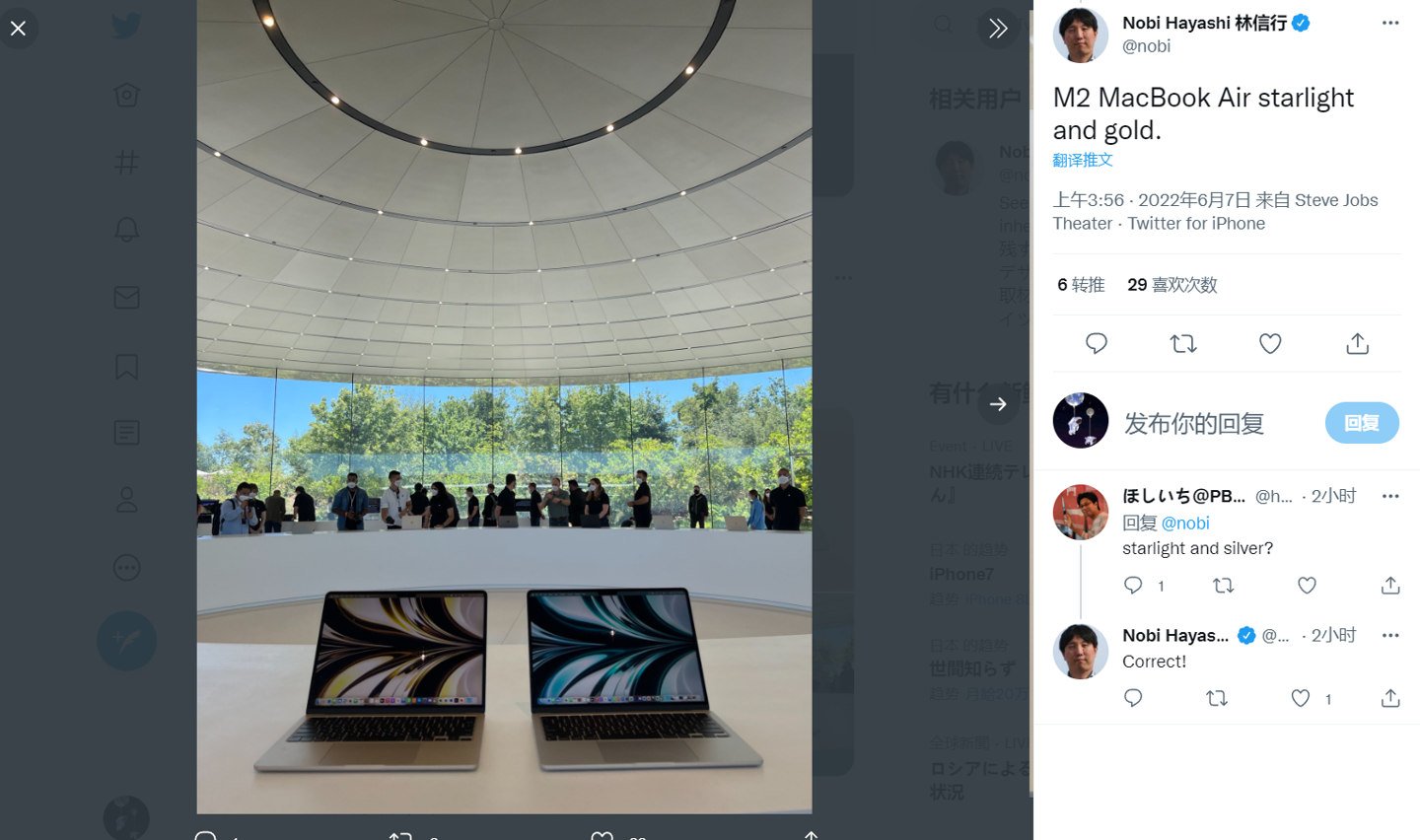Open the 6 转推 retweets list
The image size is (1420, 840).
(1081, 285)
